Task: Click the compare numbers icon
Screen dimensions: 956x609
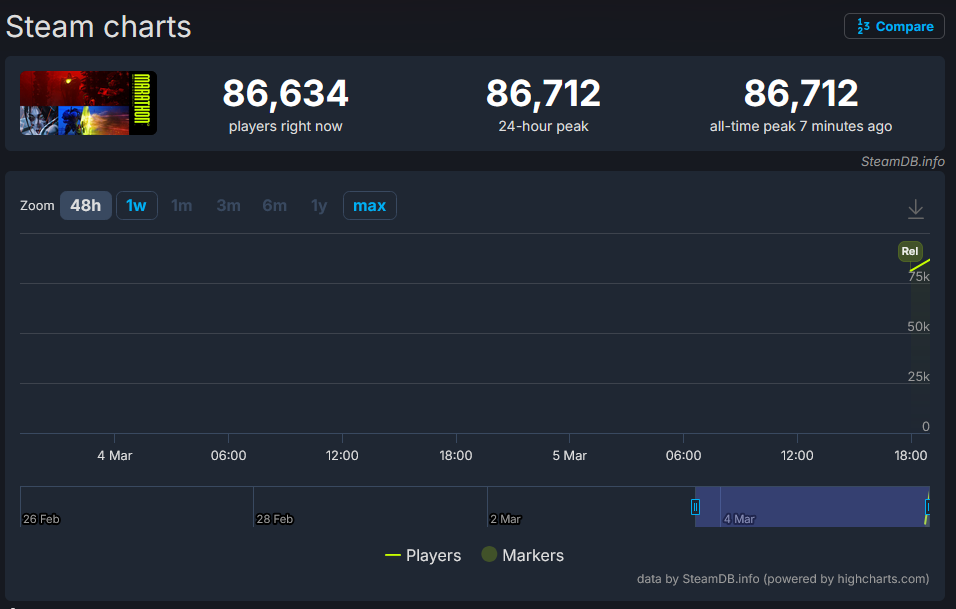Action: coord(863,26)
